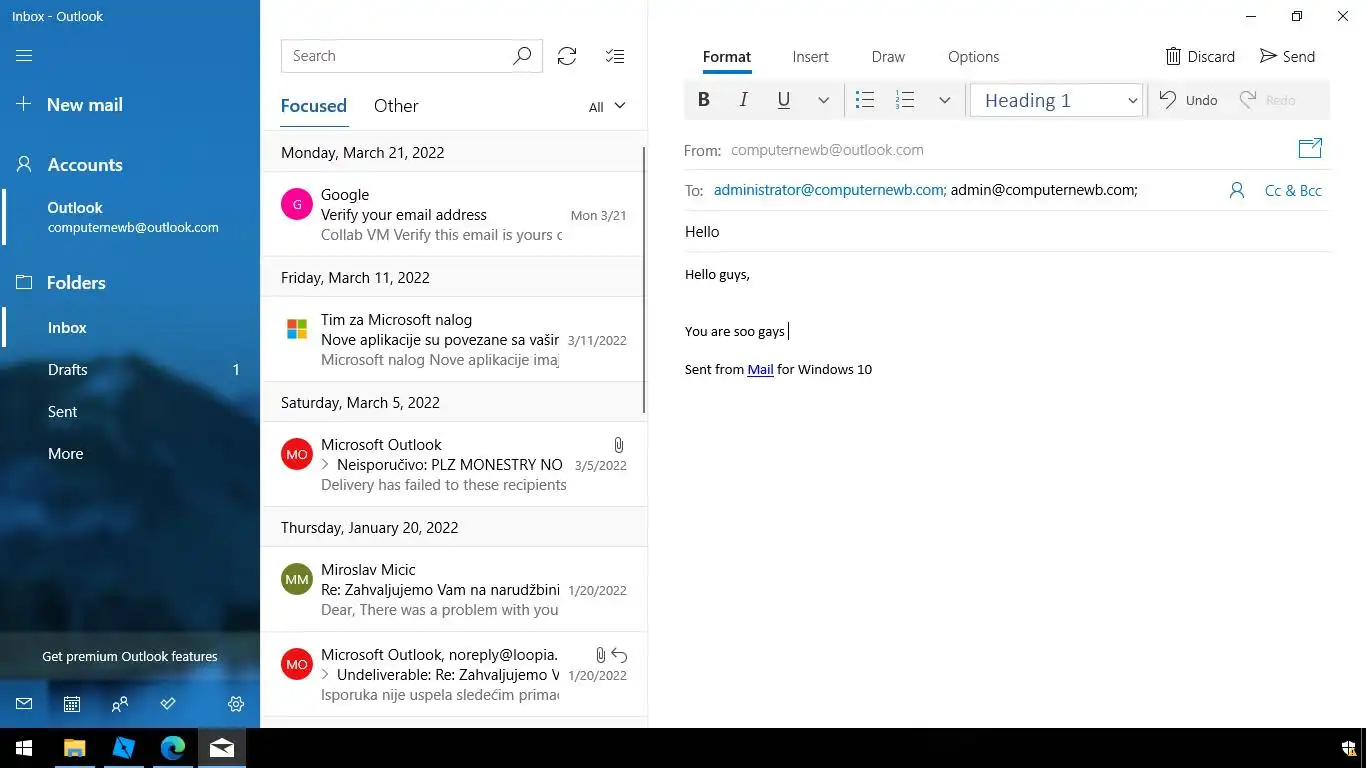Click the paperclip on the Neisporučivo email
Image resolution: width=1366 pixels, height=768 pixels.
(x=619, y=445)
